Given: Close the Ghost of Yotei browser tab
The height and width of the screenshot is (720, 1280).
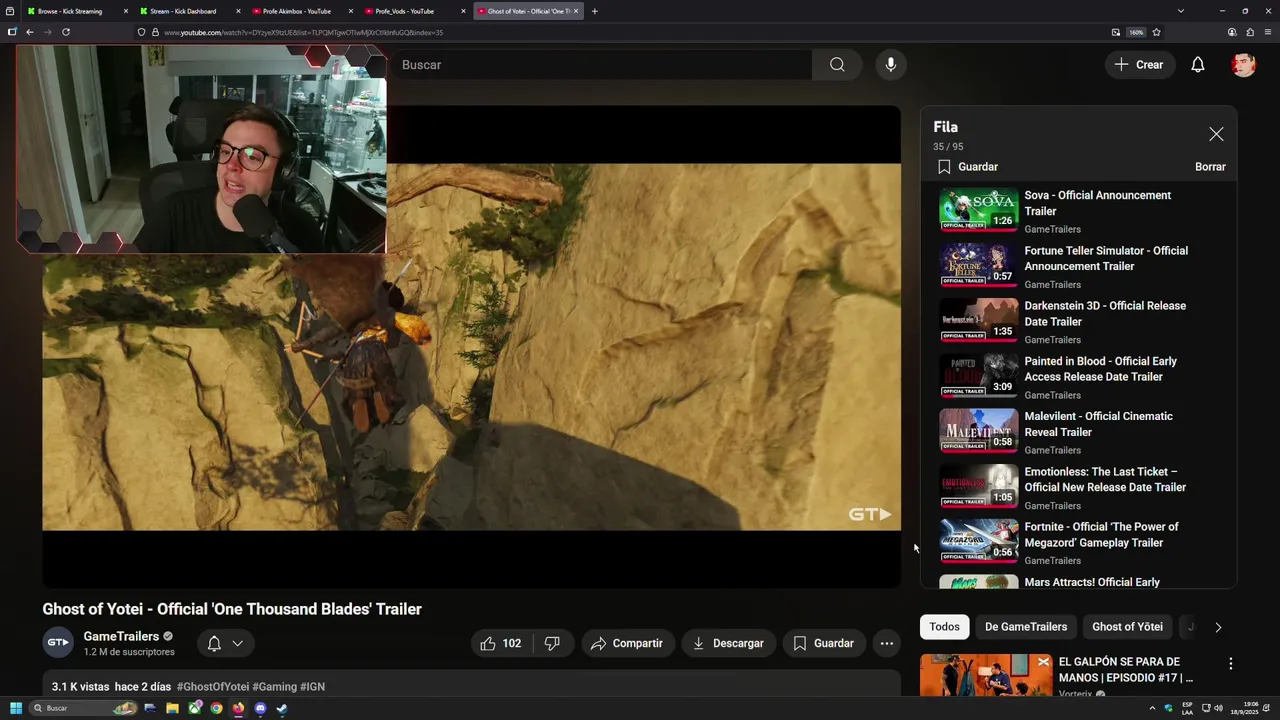Looking at the screenshot, I should pyautogui.click(x=576, y=11).
